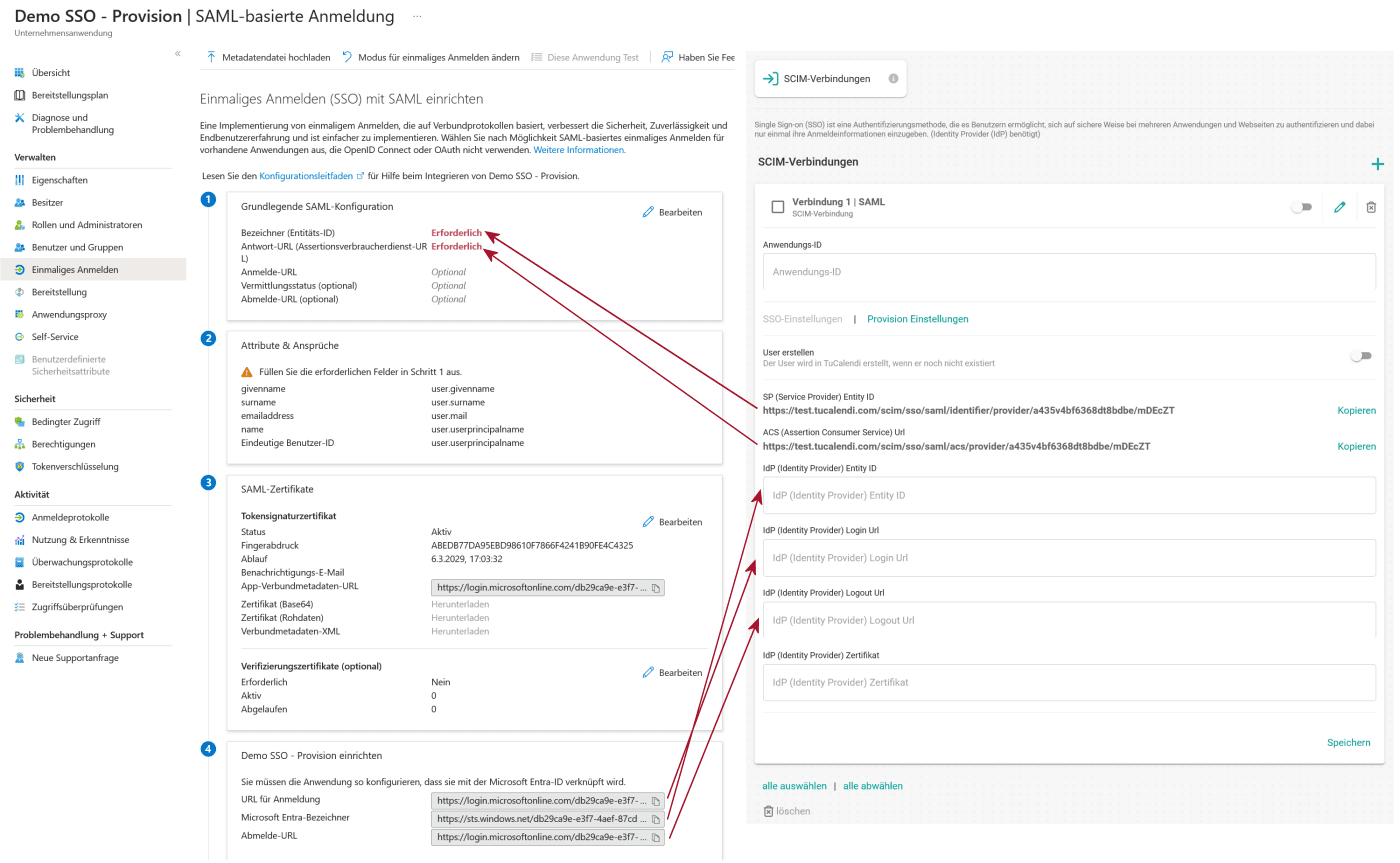Edit Verbindung 1 with pencil icon

(1340, 207)
